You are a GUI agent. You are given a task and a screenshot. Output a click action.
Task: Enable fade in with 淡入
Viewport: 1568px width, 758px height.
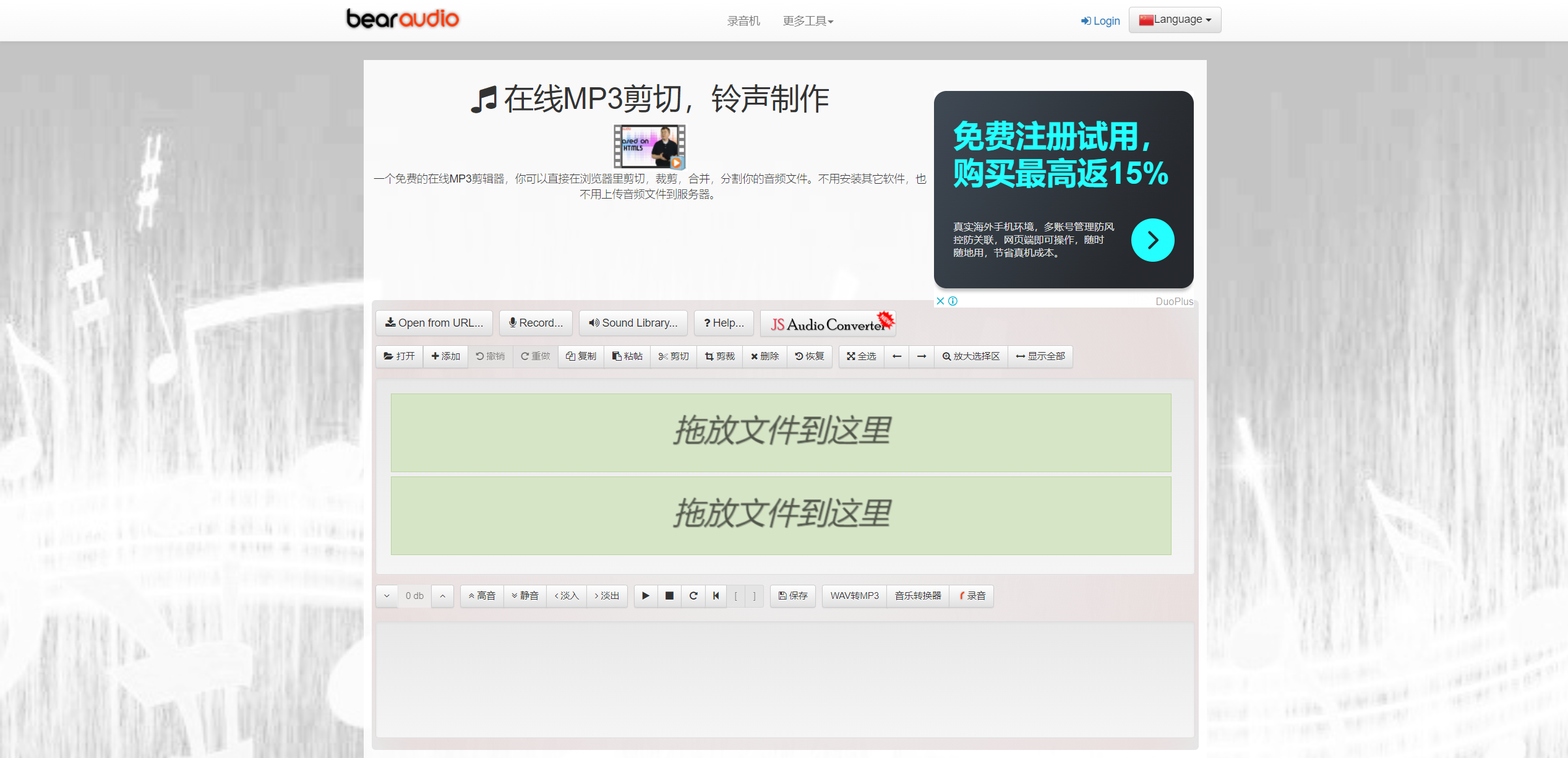click(565, 595)
